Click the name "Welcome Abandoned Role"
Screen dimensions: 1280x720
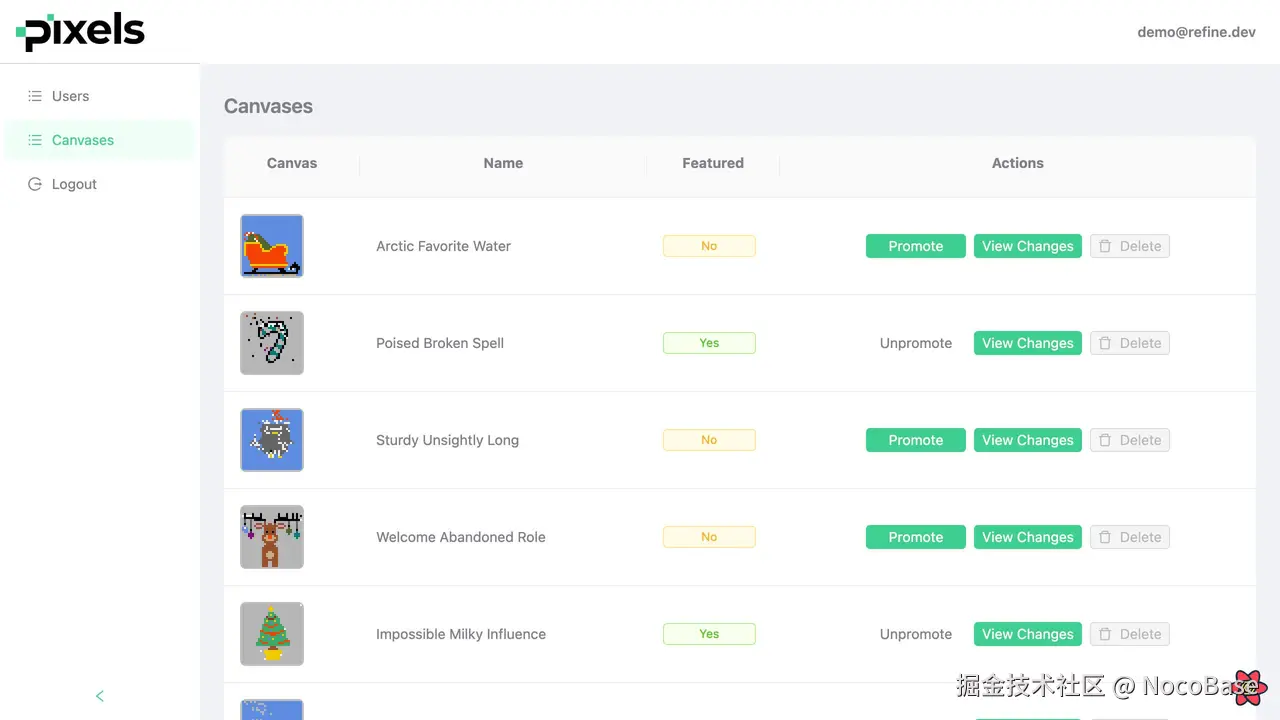tap(461, 537)
